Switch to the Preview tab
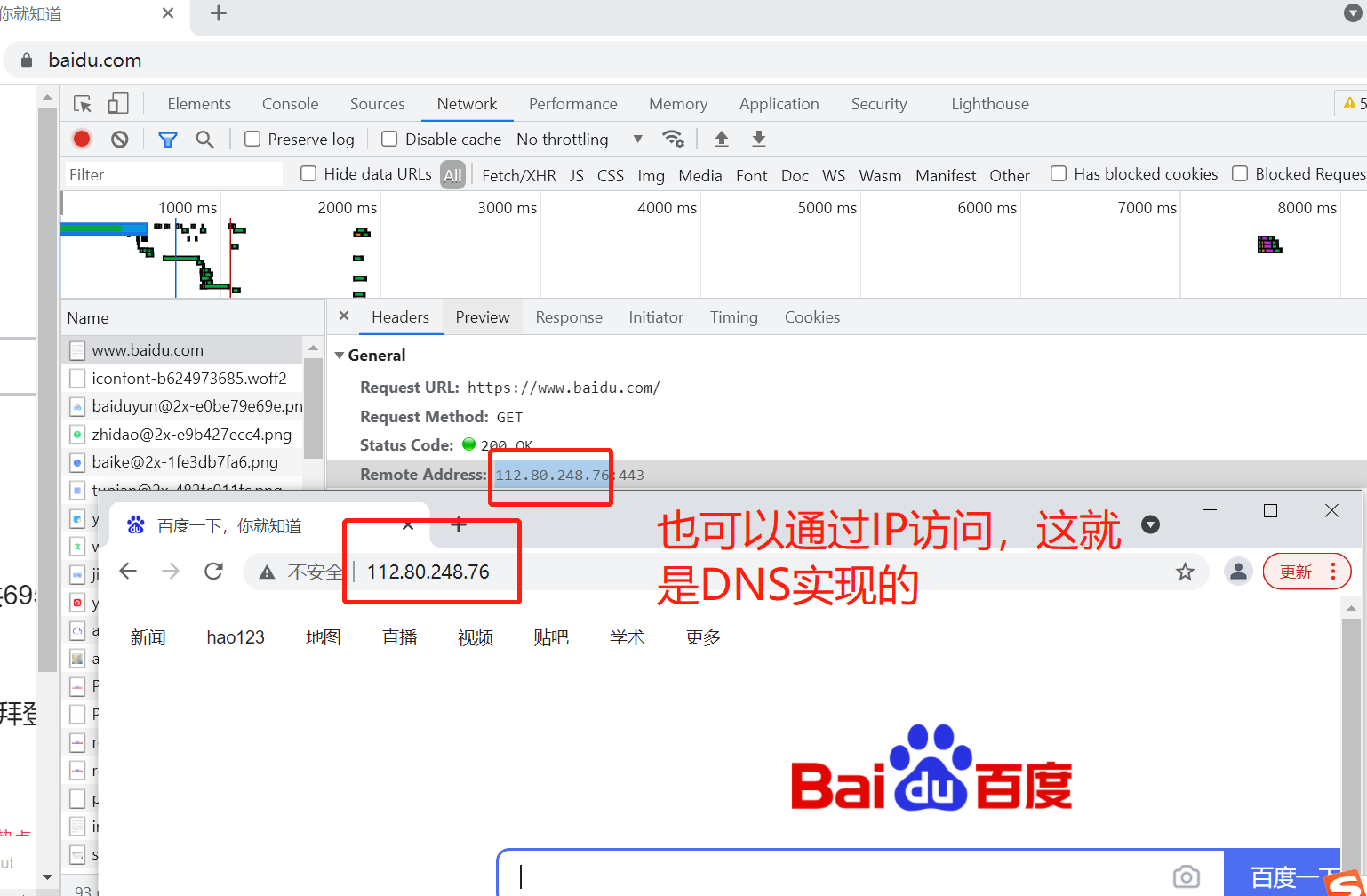Image resolution: width=1367 pixels, height=896 pixels. (x=483, y=317)
